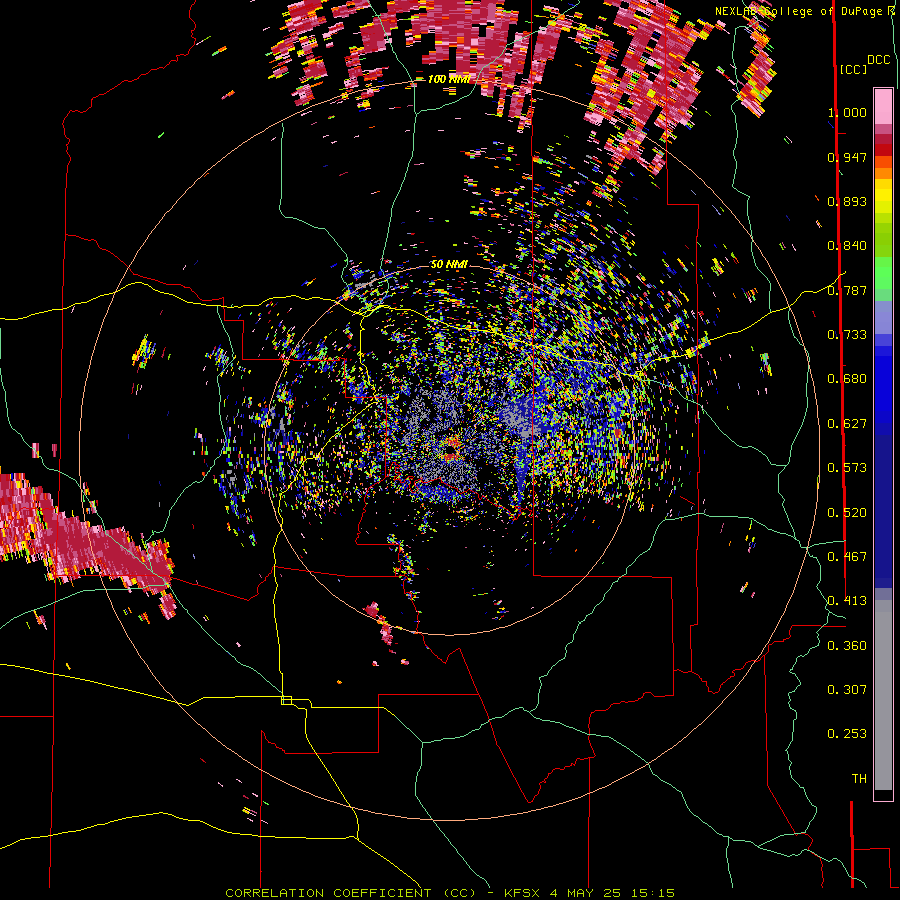Click the DCC label above the color bar
The height and width of the screenshot is (900, 900).
(x=879, y=60)
